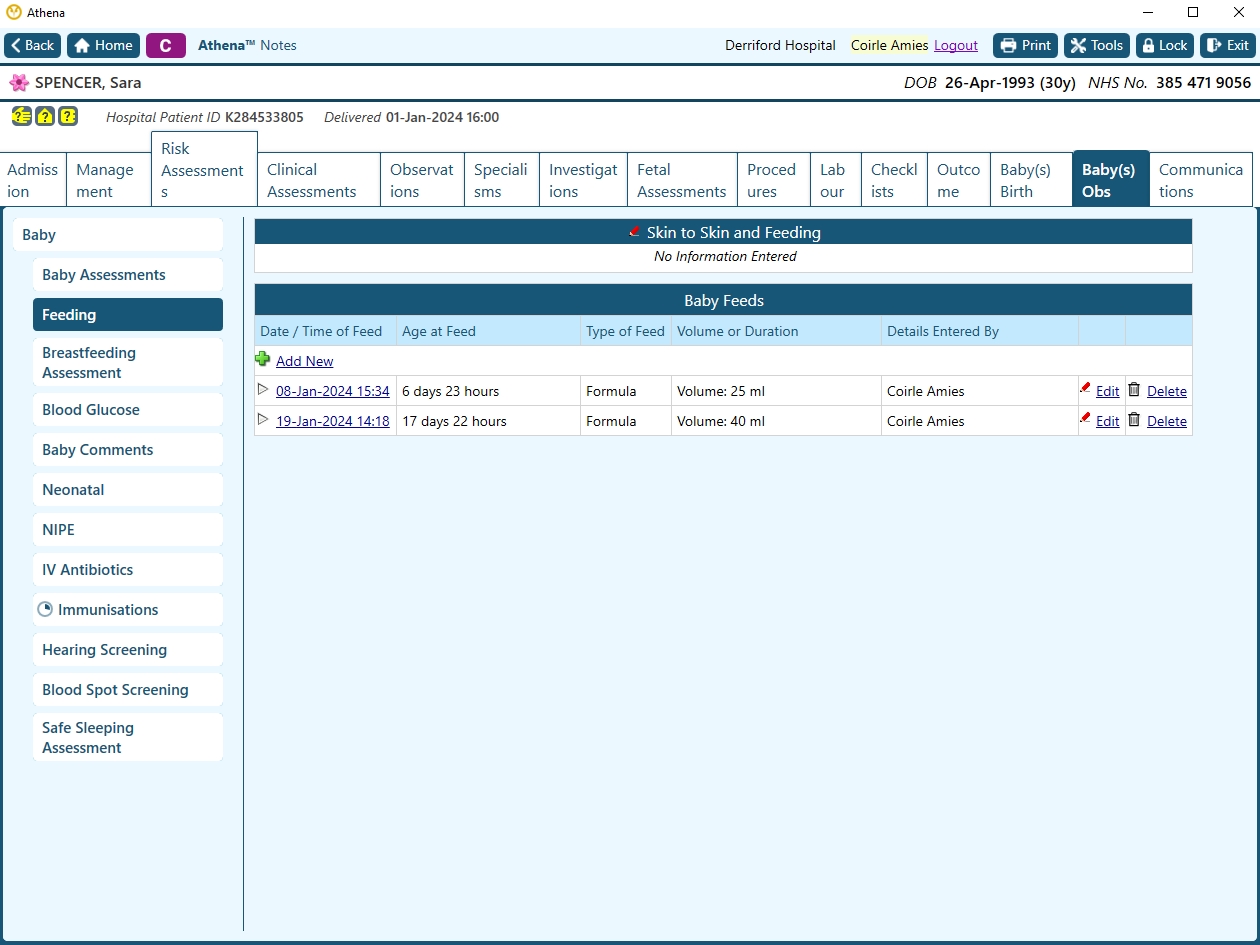Open the Specialisms tab

pos(502,180)
